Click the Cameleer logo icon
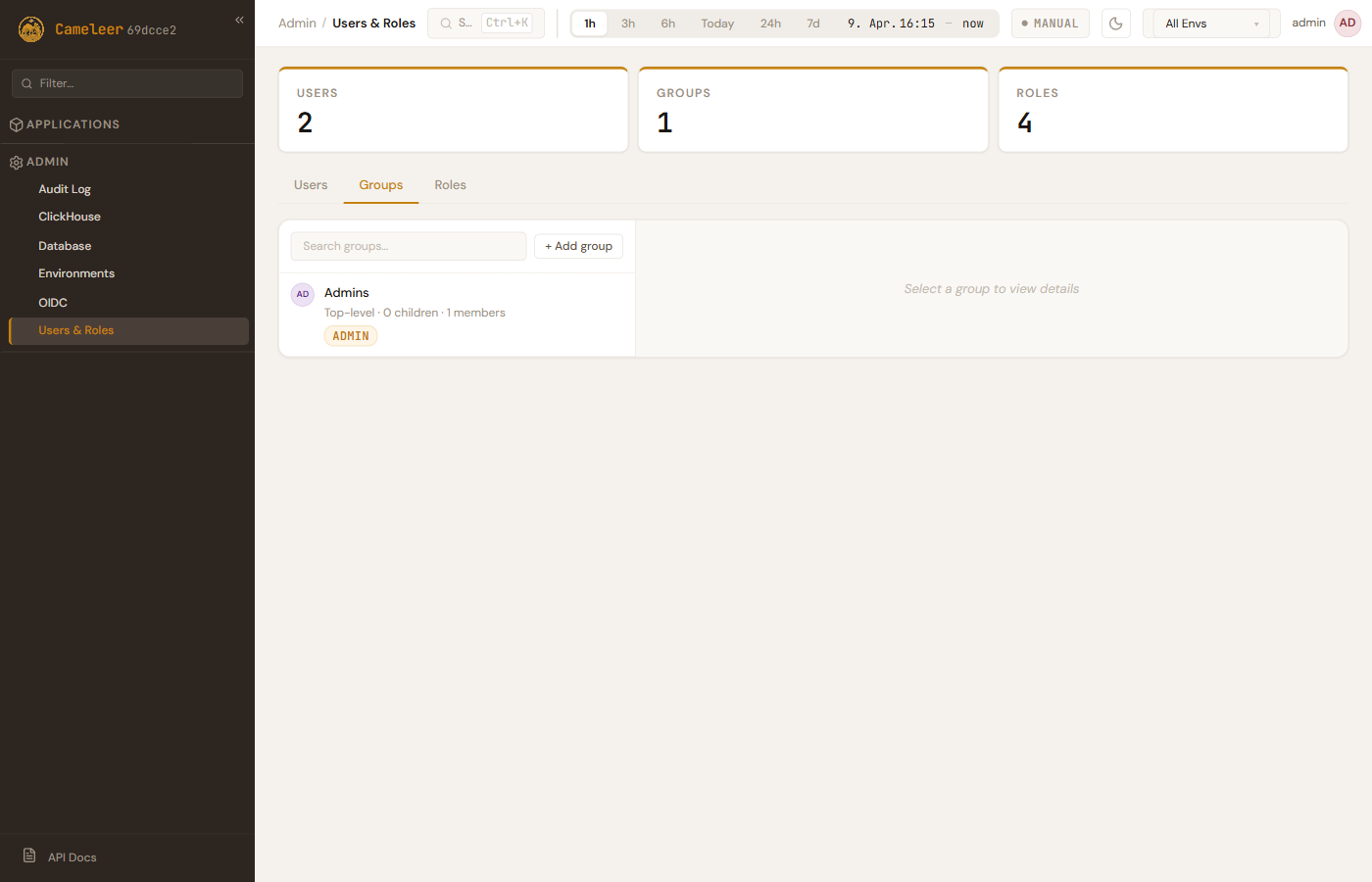Image resolution: width=1372 pixels, height=882 pixels. [31, 29]
